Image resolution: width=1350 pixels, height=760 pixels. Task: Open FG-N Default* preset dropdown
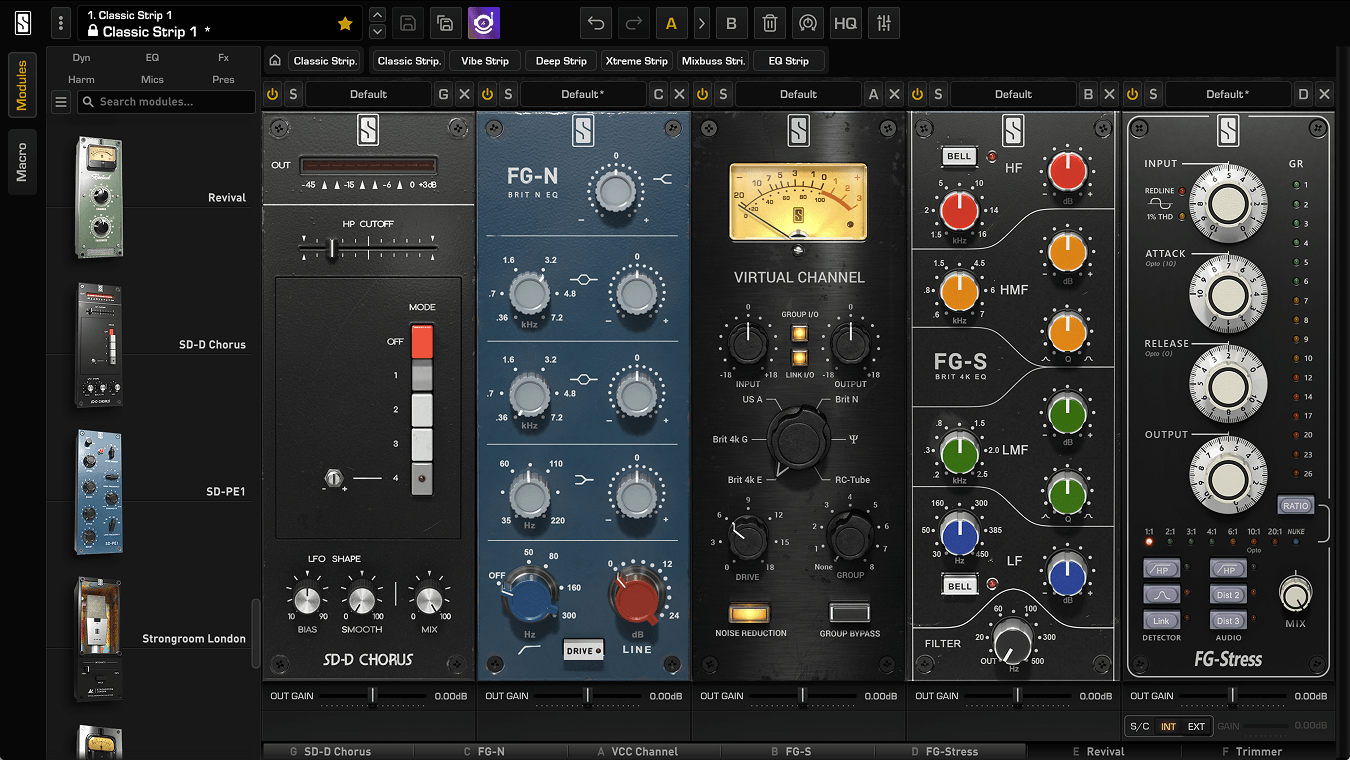[583, 94]
